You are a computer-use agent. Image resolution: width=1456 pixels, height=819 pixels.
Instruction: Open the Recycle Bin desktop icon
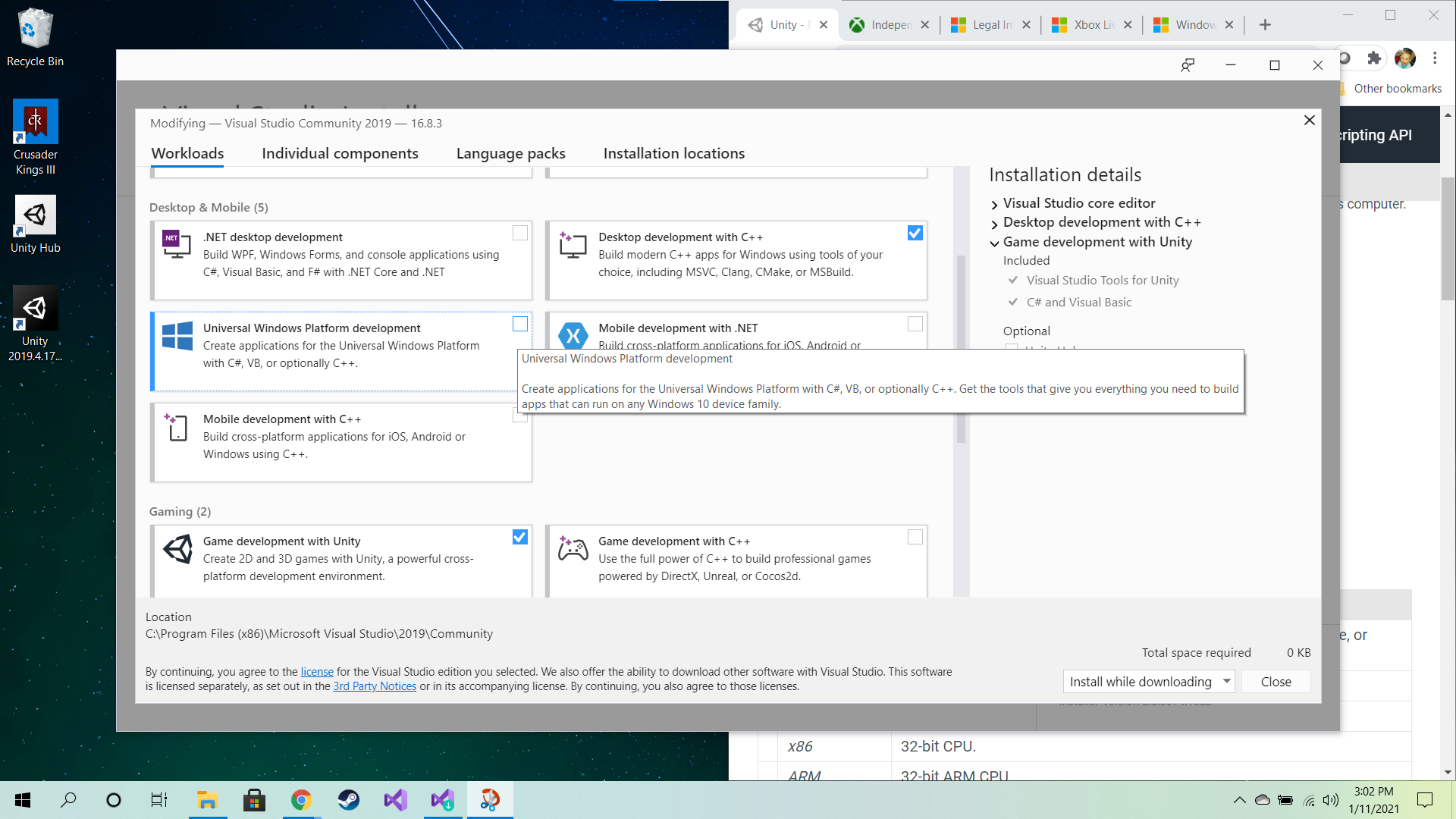(x=35, y=38)
